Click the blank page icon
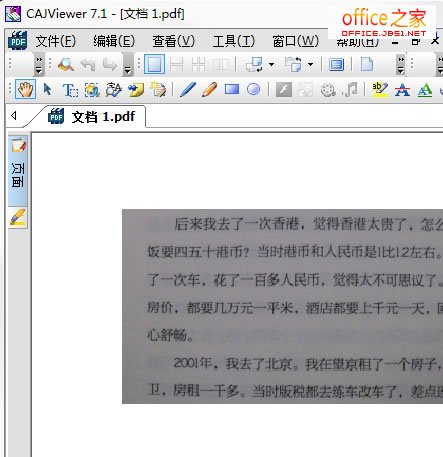This screenshot has height=457, width=443. [367, 64]
